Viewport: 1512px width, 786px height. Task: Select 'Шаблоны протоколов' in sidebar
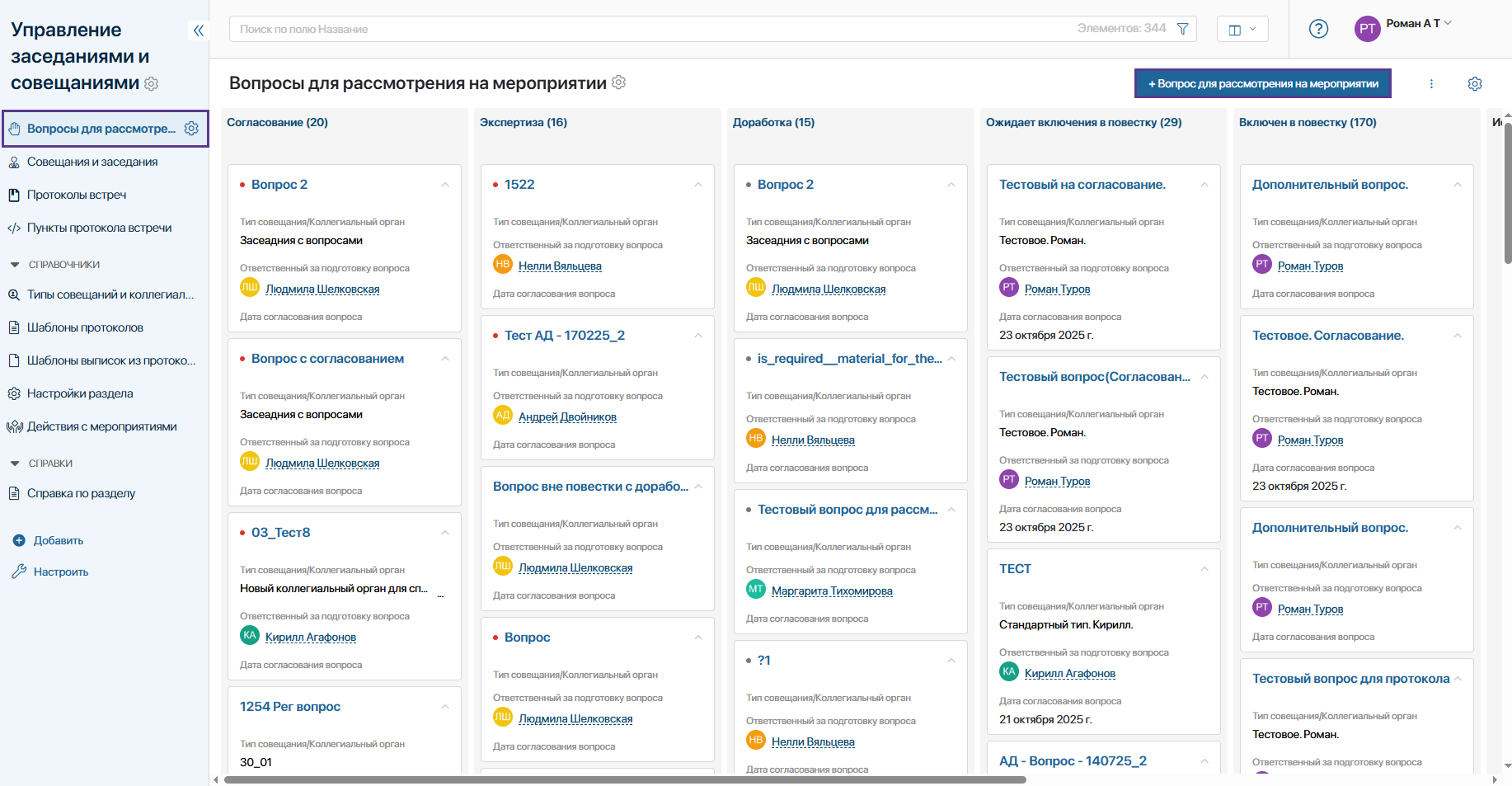point(85,327)
